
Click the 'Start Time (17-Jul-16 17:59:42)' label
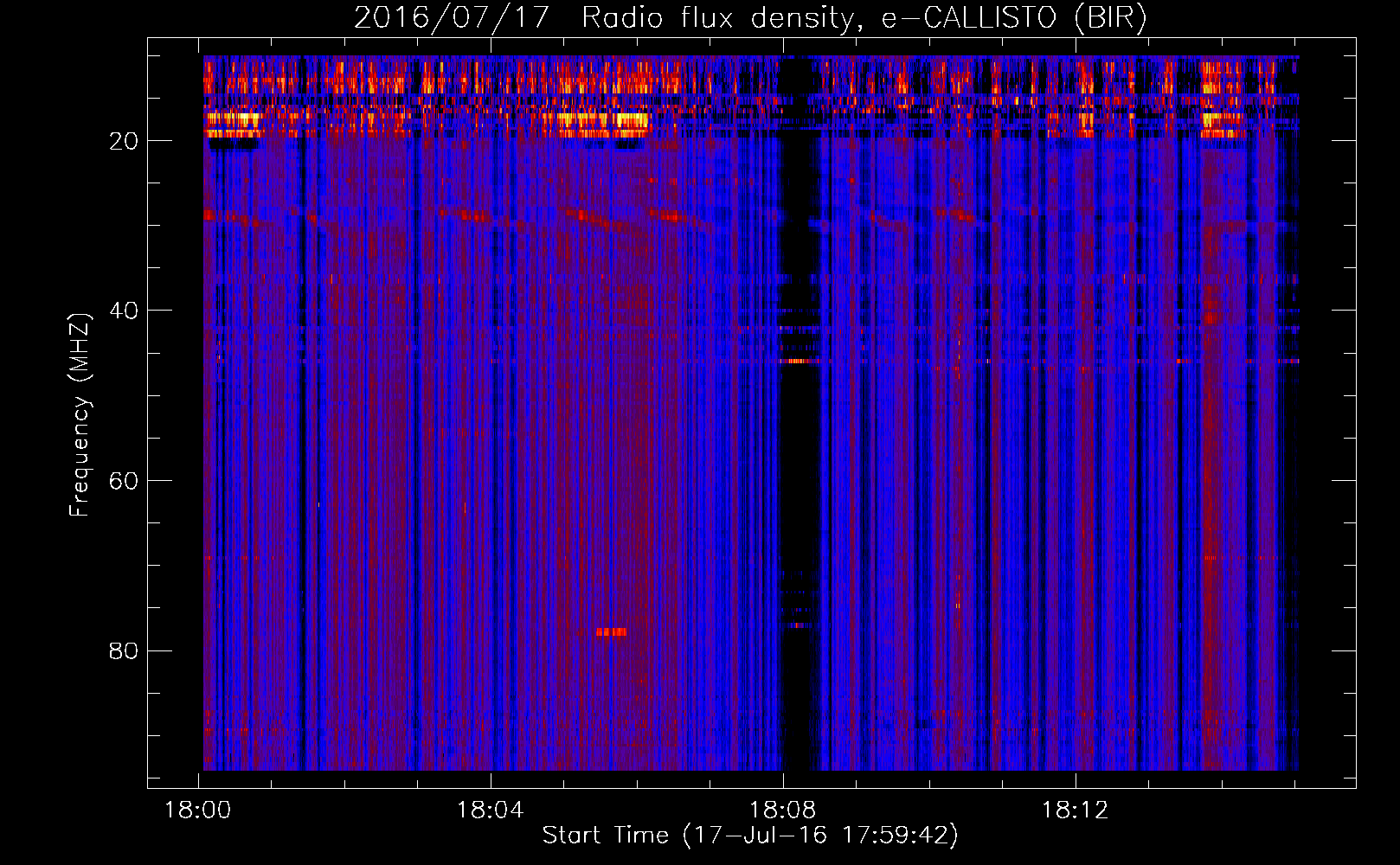[750, 835]
